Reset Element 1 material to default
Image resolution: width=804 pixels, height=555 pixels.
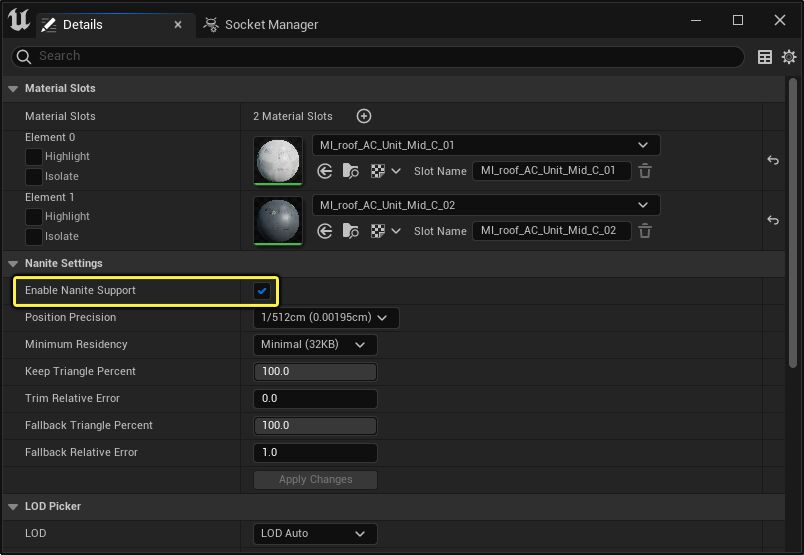coord(773,220)
